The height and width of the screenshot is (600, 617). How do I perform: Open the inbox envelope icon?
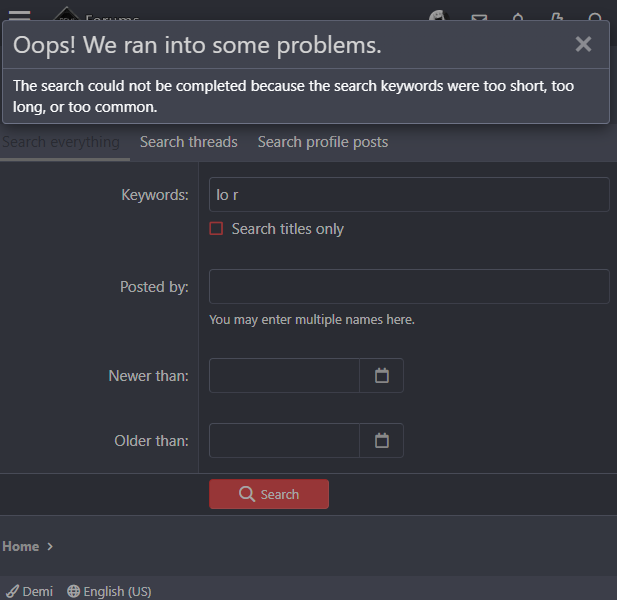coord(480,16)
